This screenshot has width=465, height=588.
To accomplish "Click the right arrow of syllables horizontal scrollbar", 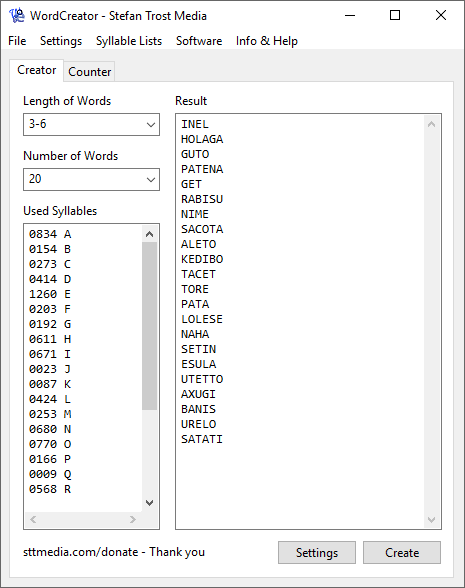I will pyautogui.click(x=132, y=519).
